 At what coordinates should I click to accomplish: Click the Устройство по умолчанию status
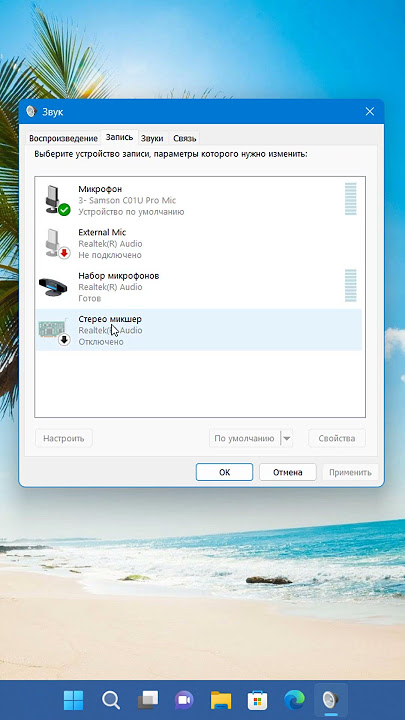pos(131,212)
